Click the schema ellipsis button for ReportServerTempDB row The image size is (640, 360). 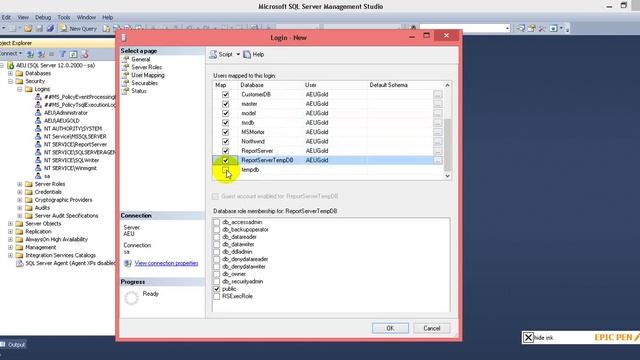pos(438,160)
